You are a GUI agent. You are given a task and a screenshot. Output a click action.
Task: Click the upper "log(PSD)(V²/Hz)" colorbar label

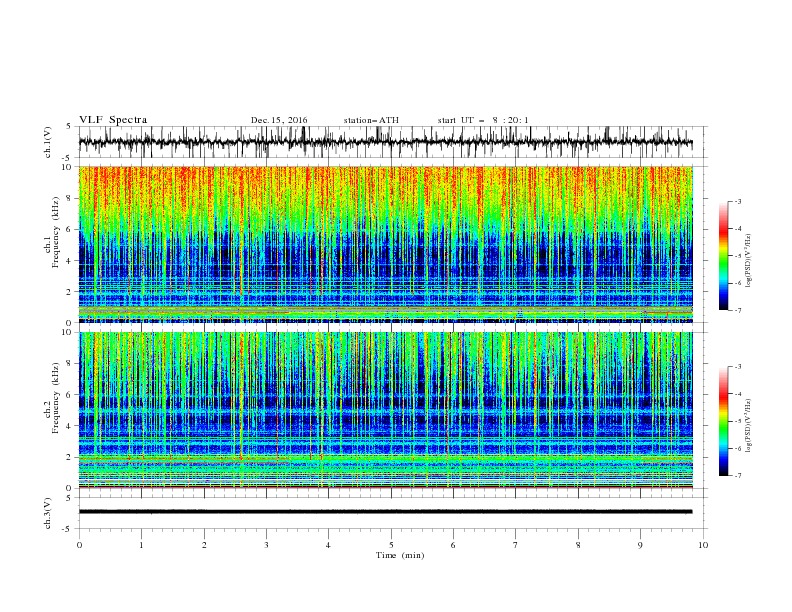[749, 261]
